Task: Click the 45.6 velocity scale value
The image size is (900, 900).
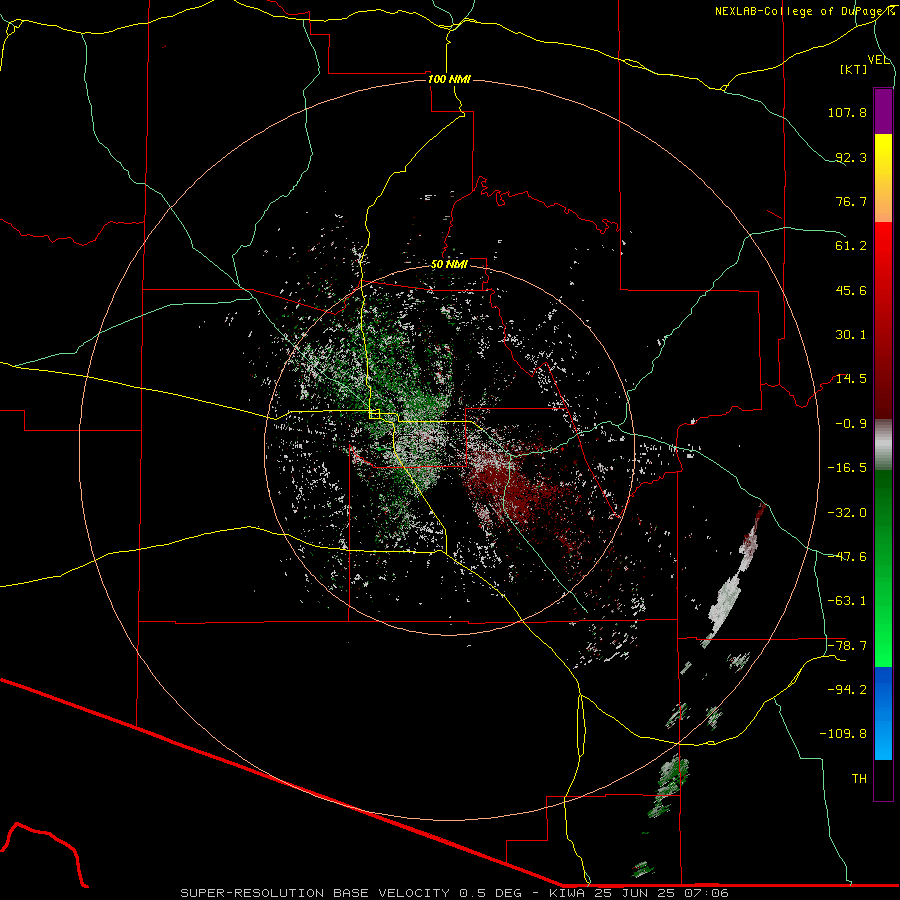Action: pos(851,290)
